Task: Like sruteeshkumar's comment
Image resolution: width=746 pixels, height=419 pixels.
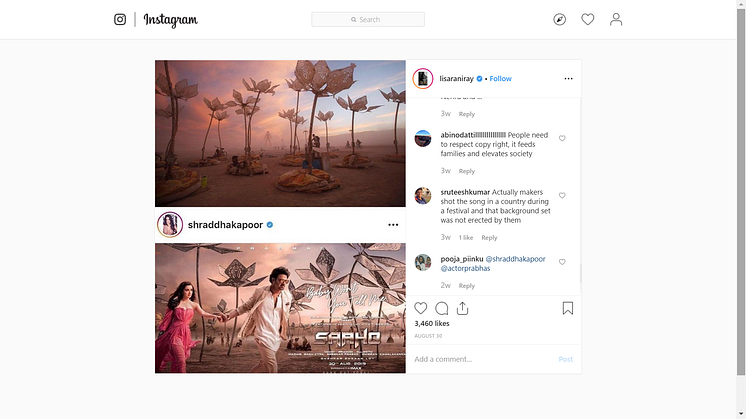Action: tap(562, 196)
